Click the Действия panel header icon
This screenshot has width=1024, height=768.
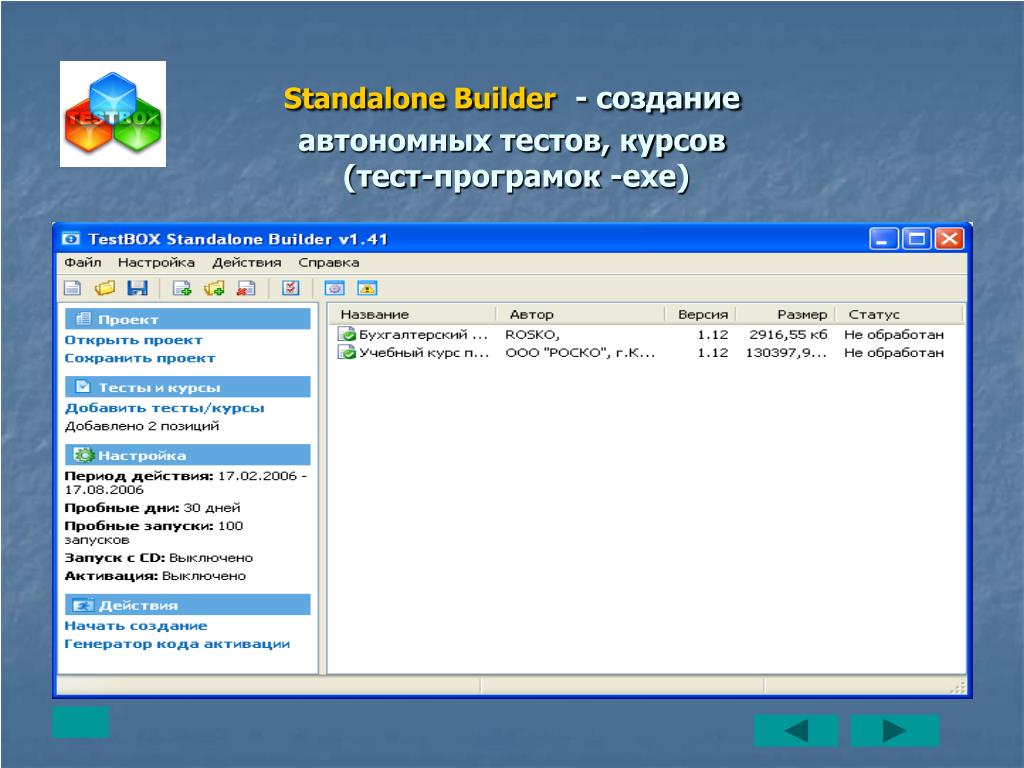83,605
